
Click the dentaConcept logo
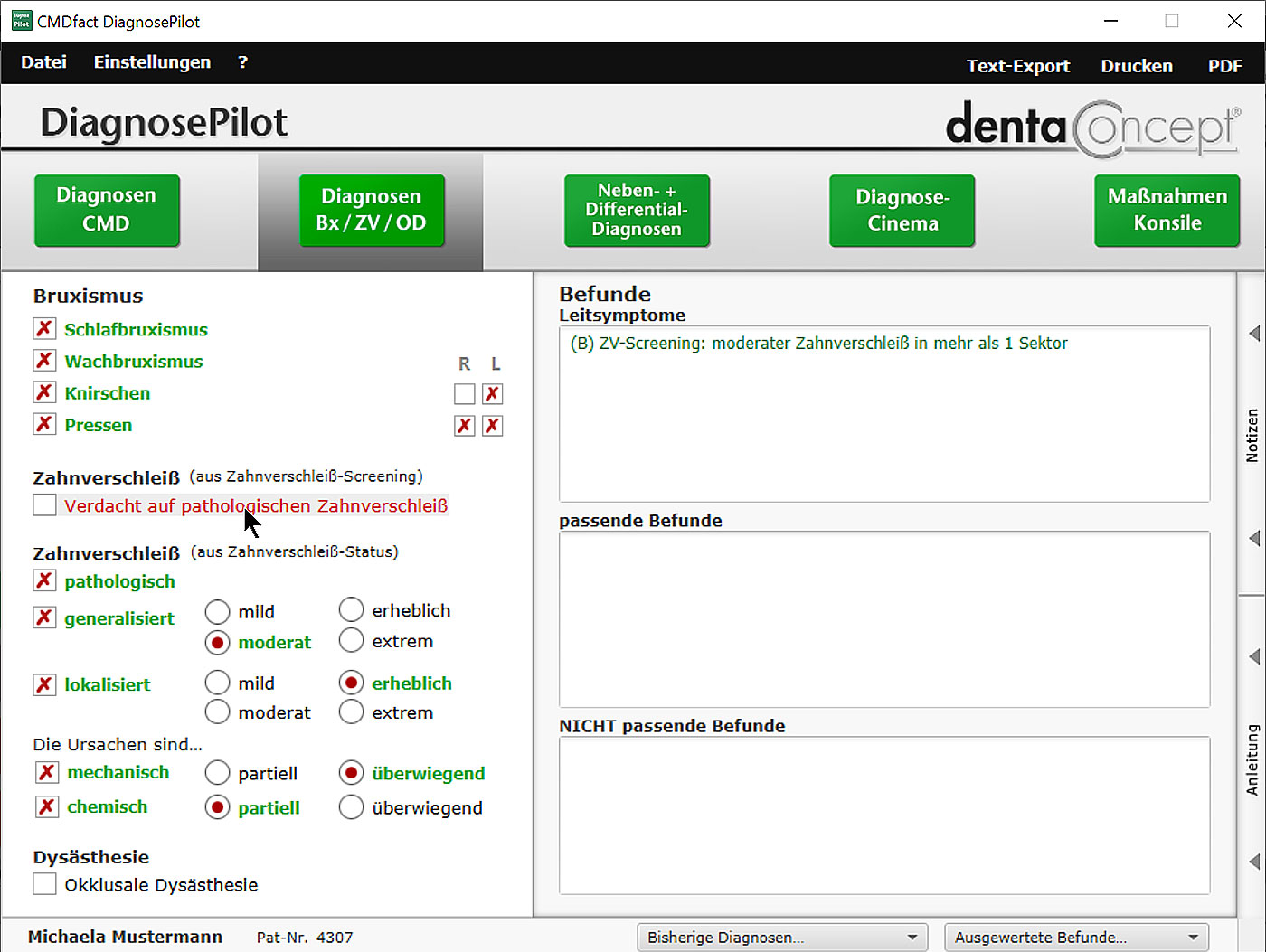pos(1093,127)
